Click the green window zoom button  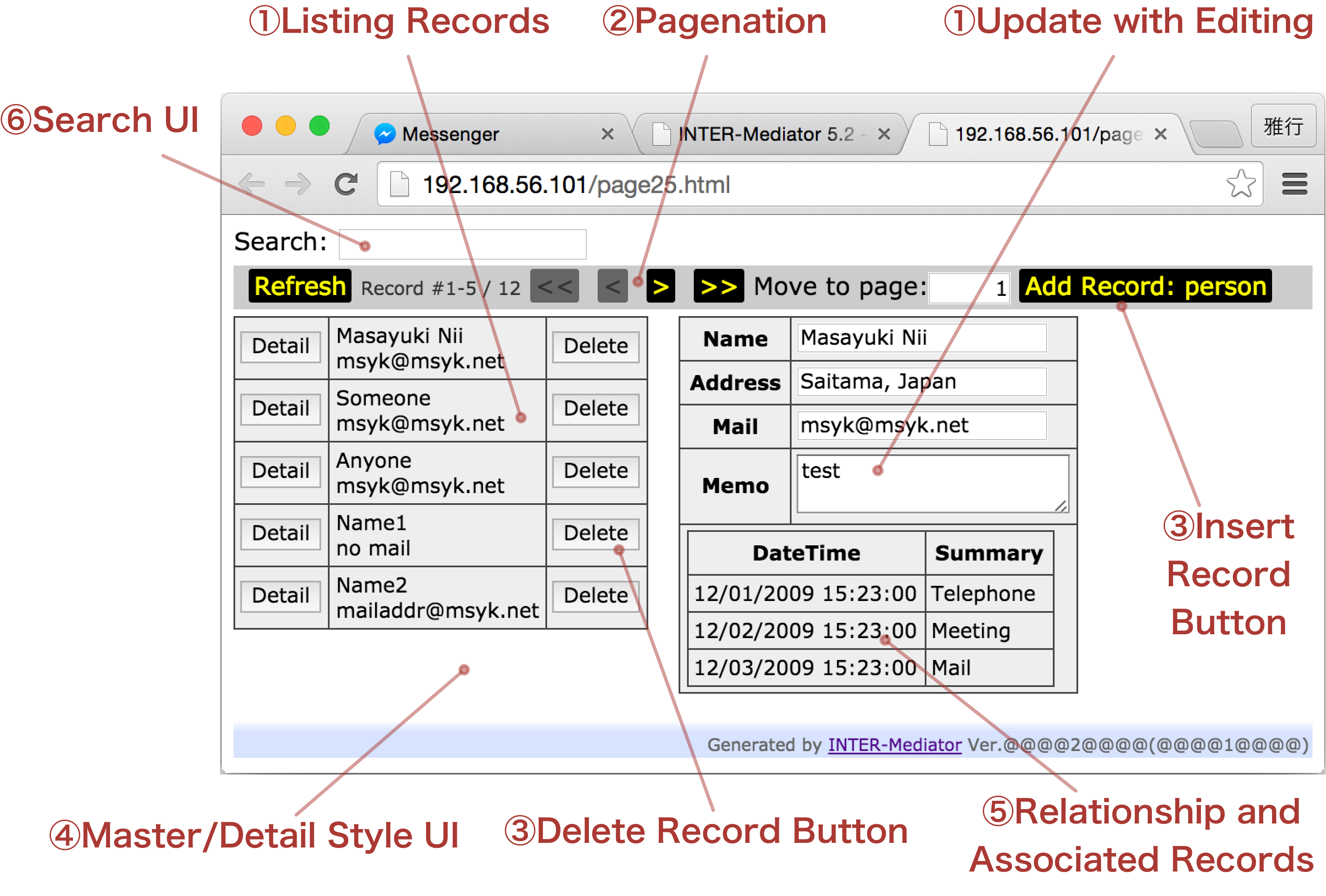(319, 126)
